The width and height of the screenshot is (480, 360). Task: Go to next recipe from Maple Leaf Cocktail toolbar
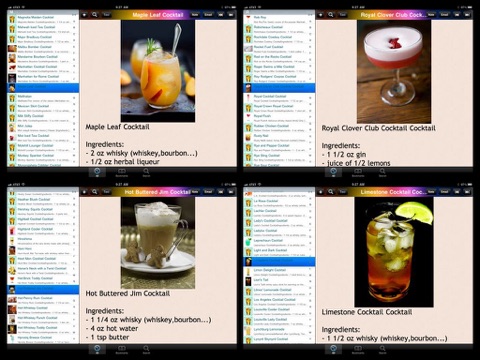pos(231,15)
